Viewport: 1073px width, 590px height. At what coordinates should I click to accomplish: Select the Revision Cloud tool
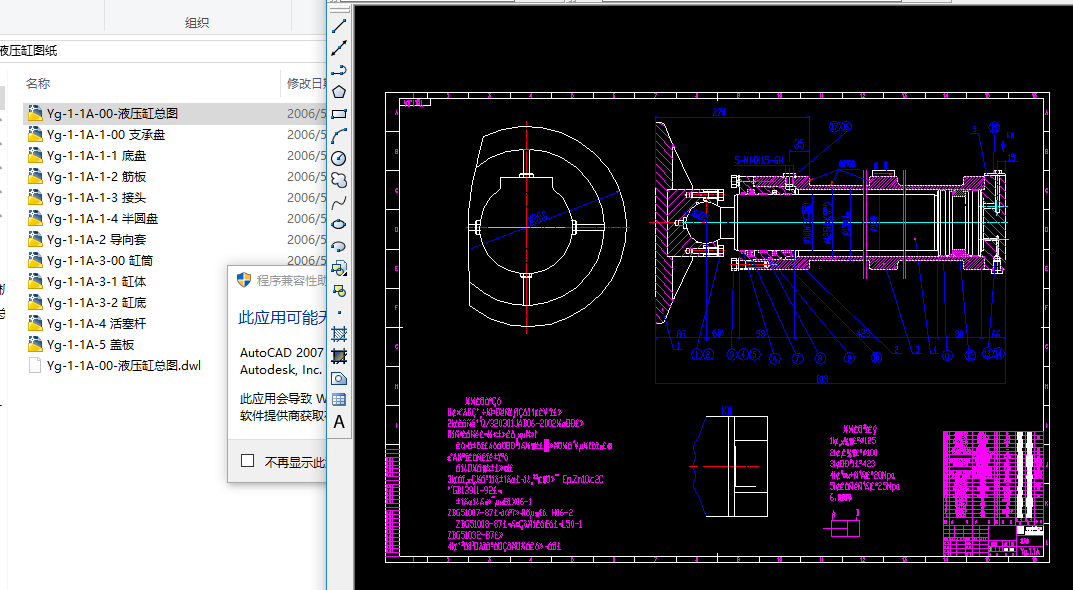pos(339,180)
